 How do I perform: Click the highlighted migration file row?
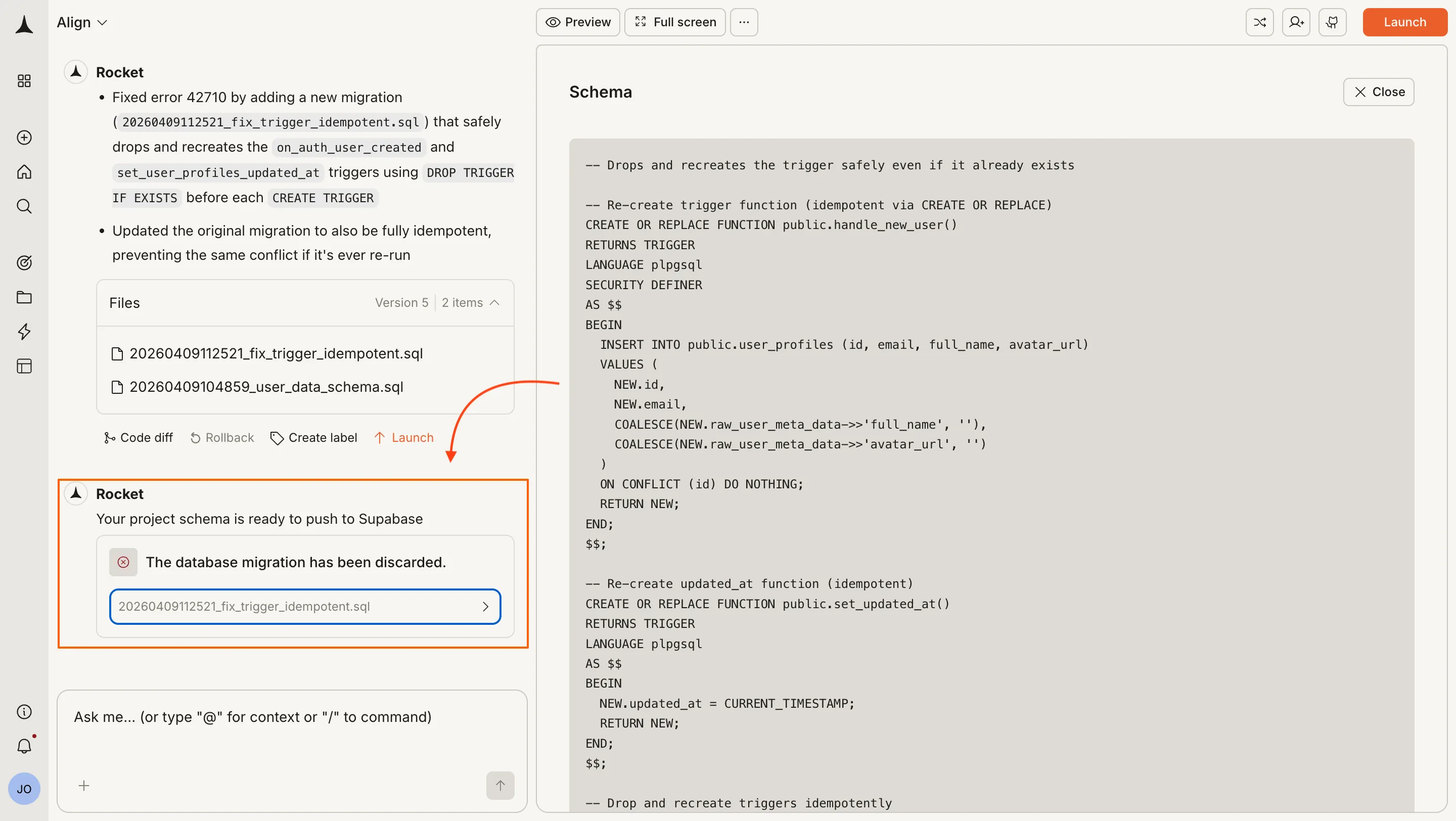point(305,606)
